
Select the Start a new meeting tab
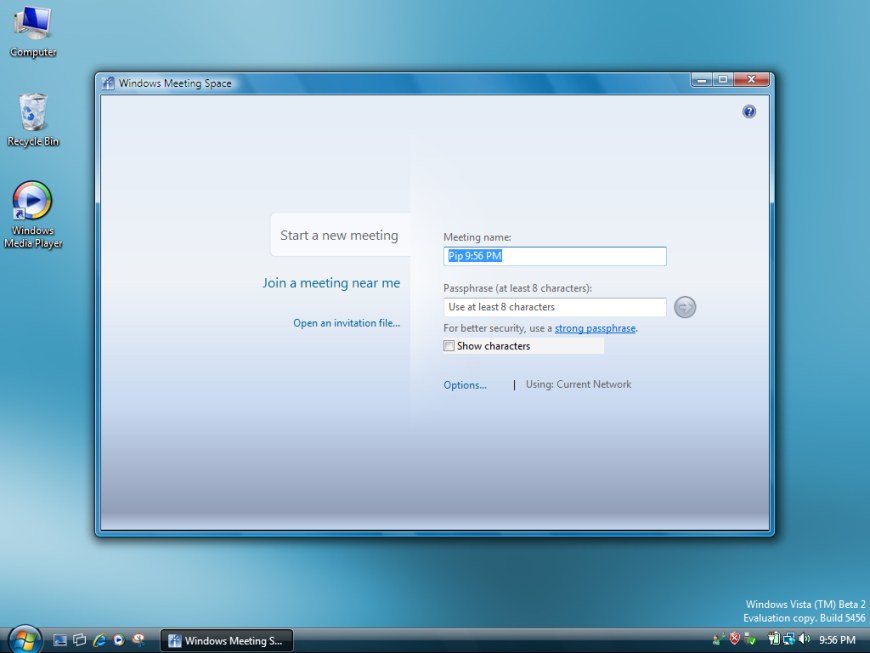(x=339, y=235)
